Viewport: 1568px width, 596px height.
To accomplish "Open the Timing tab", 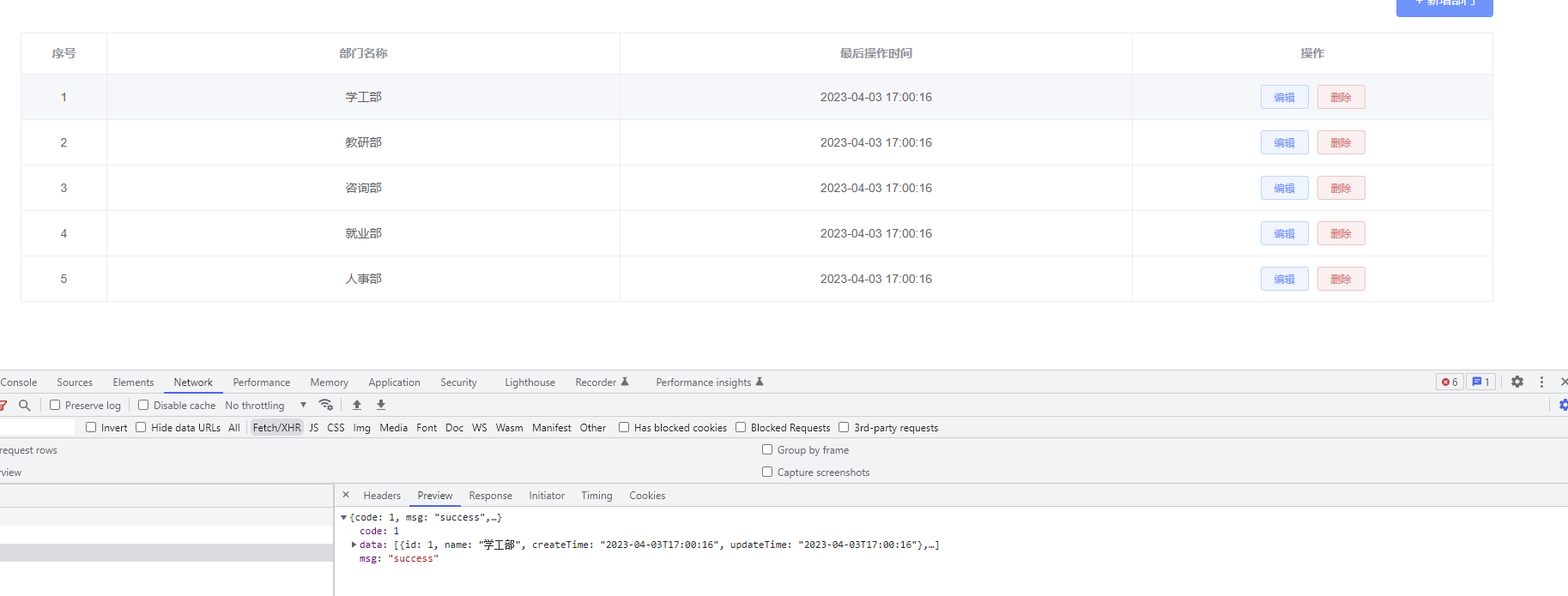I will click(x=596, y=496).
